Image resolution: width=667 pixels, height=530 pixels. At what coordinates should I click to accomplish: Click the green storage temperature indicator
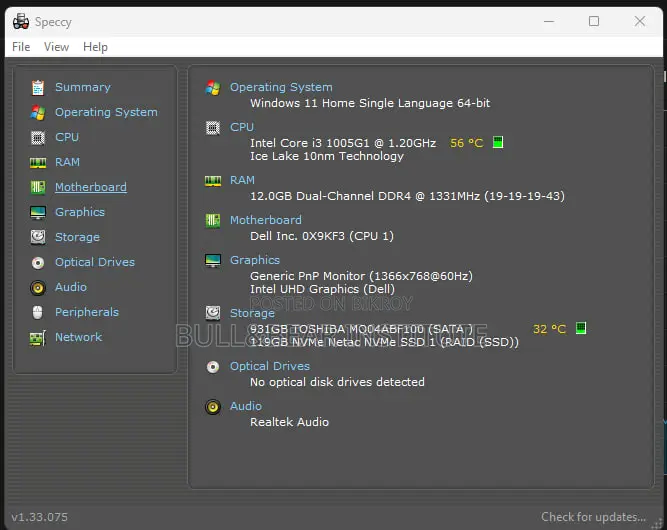(x=581, y=328)
